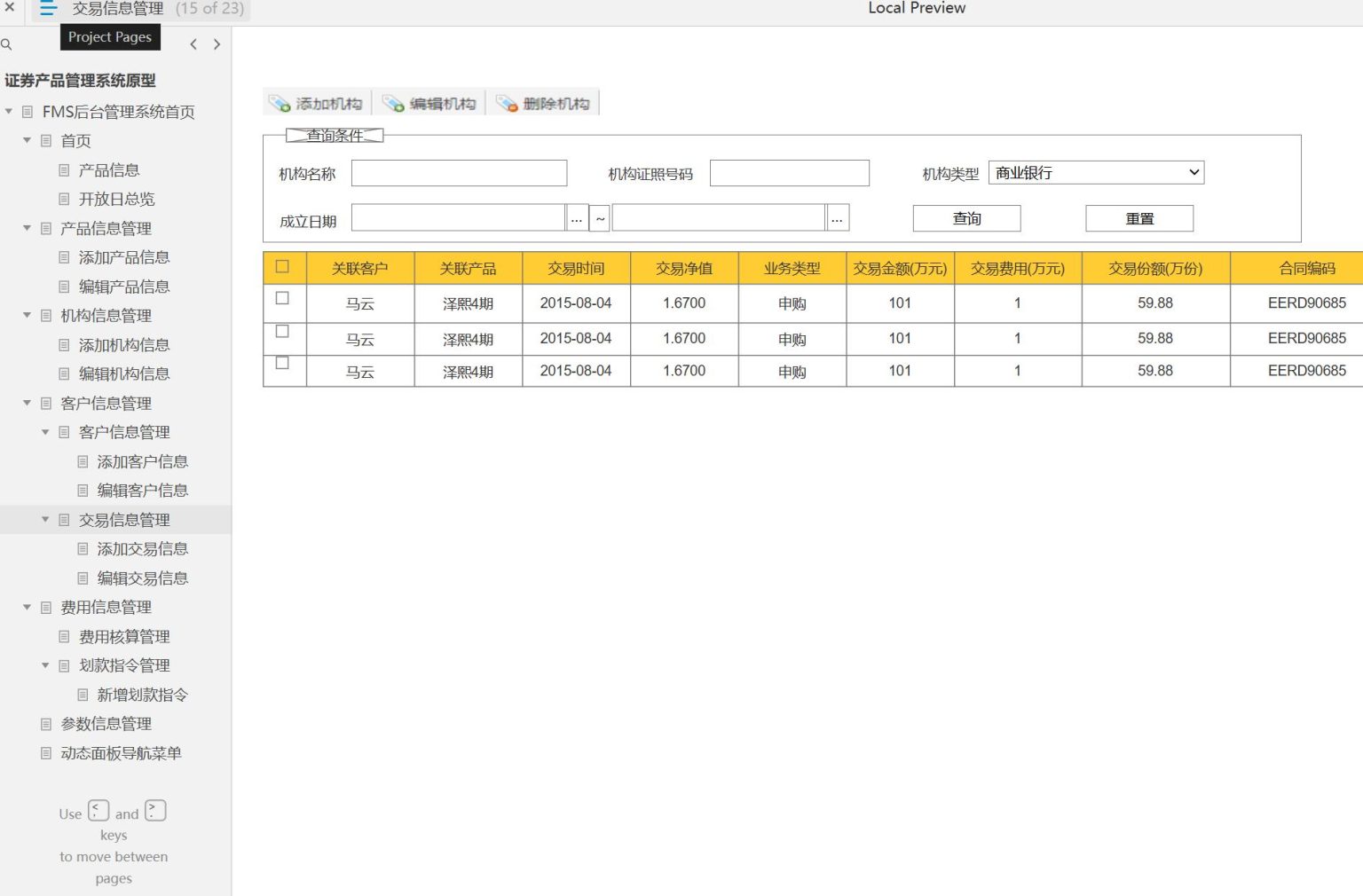This screenshot has height=896, width=1363.
Task: Toggle the select-all checkbox in table header
Action: point(282,266)
